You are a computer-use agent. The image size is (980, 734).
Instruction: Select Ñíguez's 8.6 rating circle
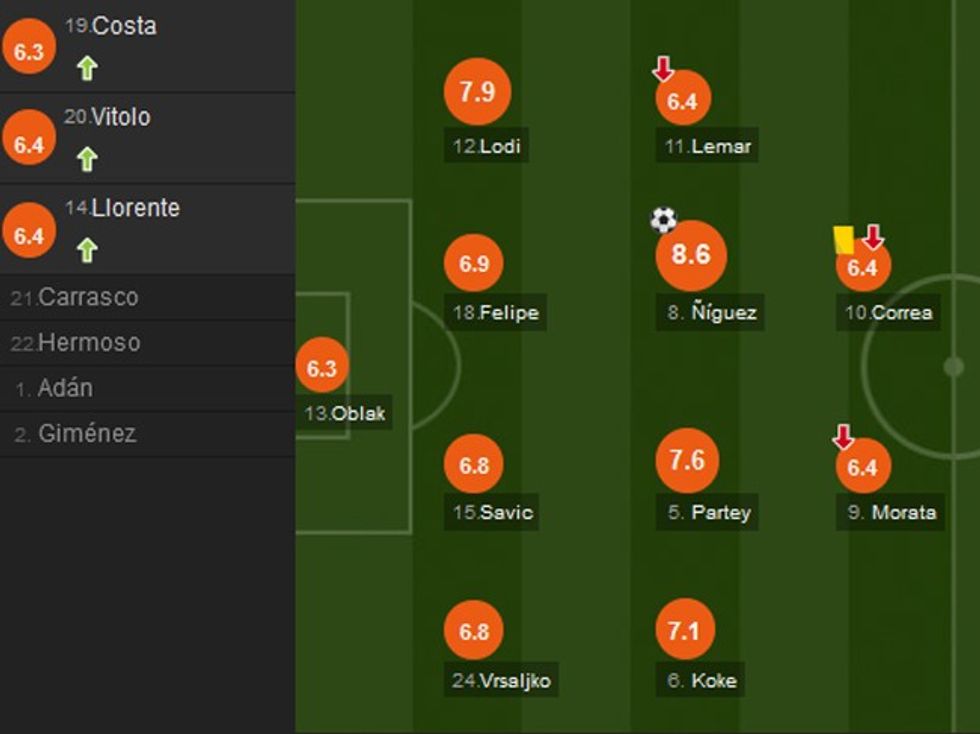coord(691,255)
